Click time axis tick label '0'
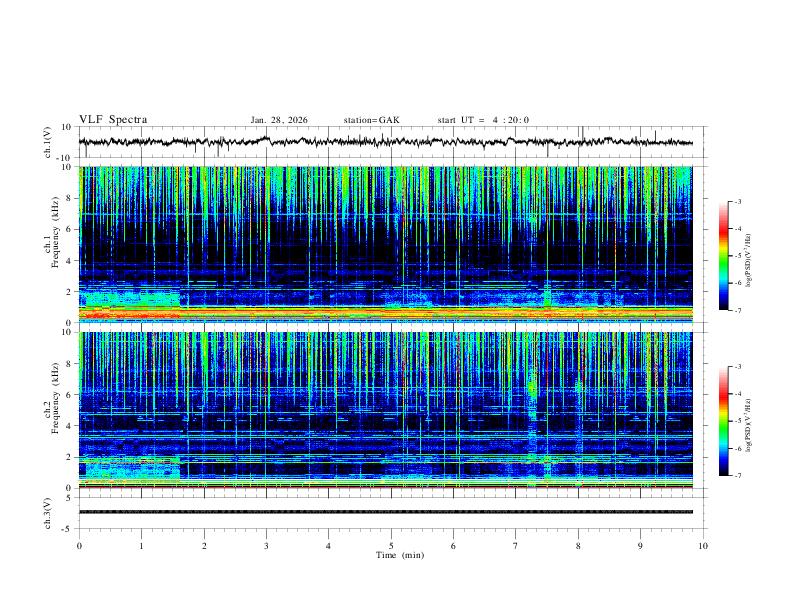Viewport: 792px width, 612px height. pyautogui.click(x=79, y=546)
